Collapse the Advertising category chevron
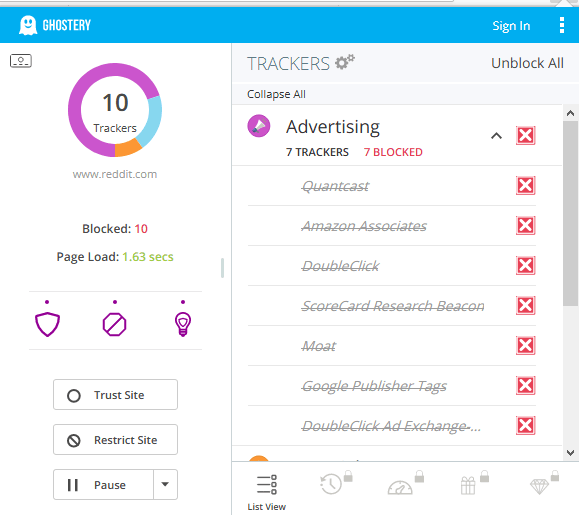This screenshot has height=515, width=579. click(496, 136)
